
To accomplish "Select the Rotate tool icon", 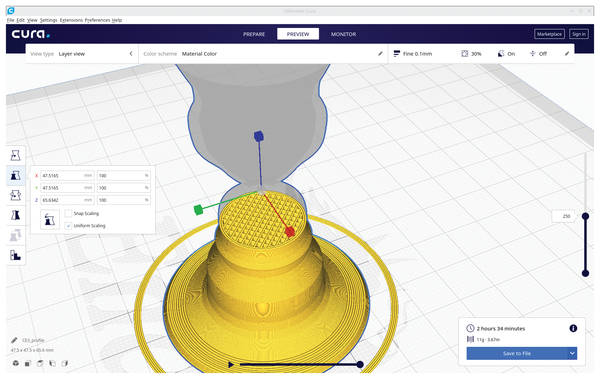I will (x=15, y=195).
